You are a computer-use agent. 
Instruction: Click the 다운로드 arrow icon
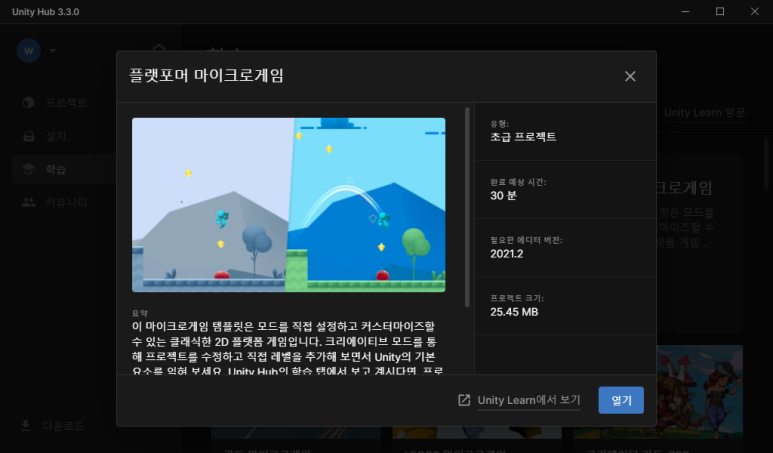26,425
